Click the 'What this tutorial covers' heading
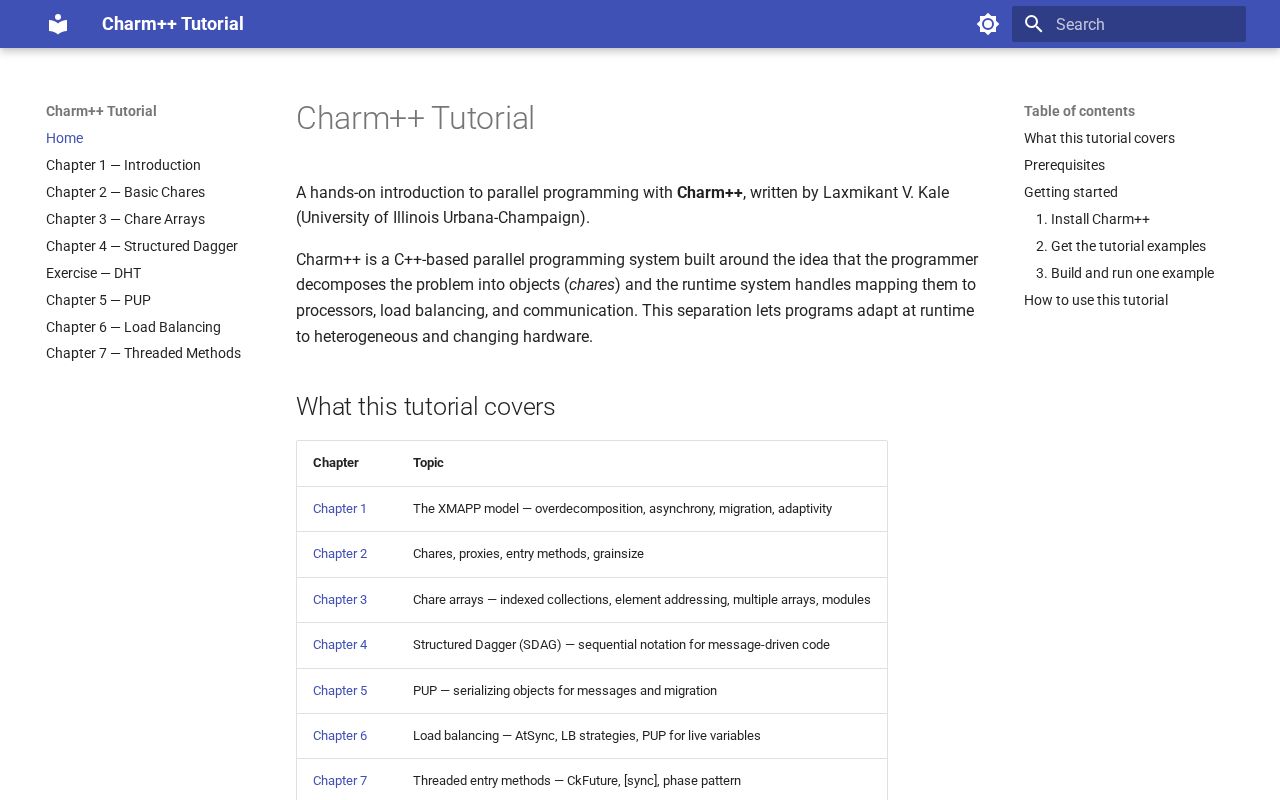The height and width of the screenshot is (800, 1280). click(x=426, y=407)
